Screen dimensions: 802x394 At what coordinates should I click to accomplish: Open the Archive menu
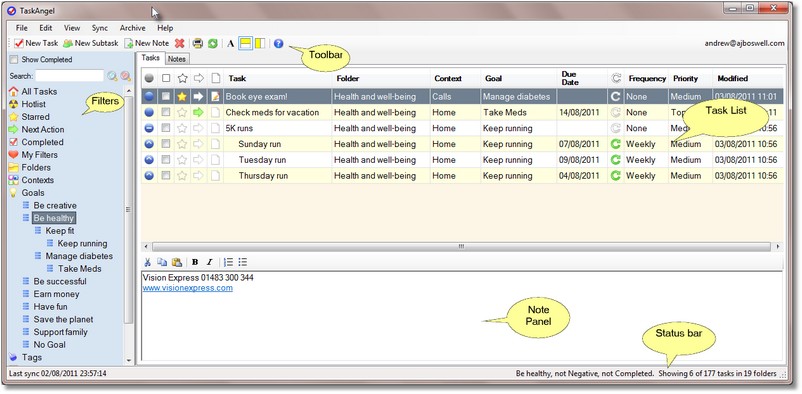tap(132, 28)
